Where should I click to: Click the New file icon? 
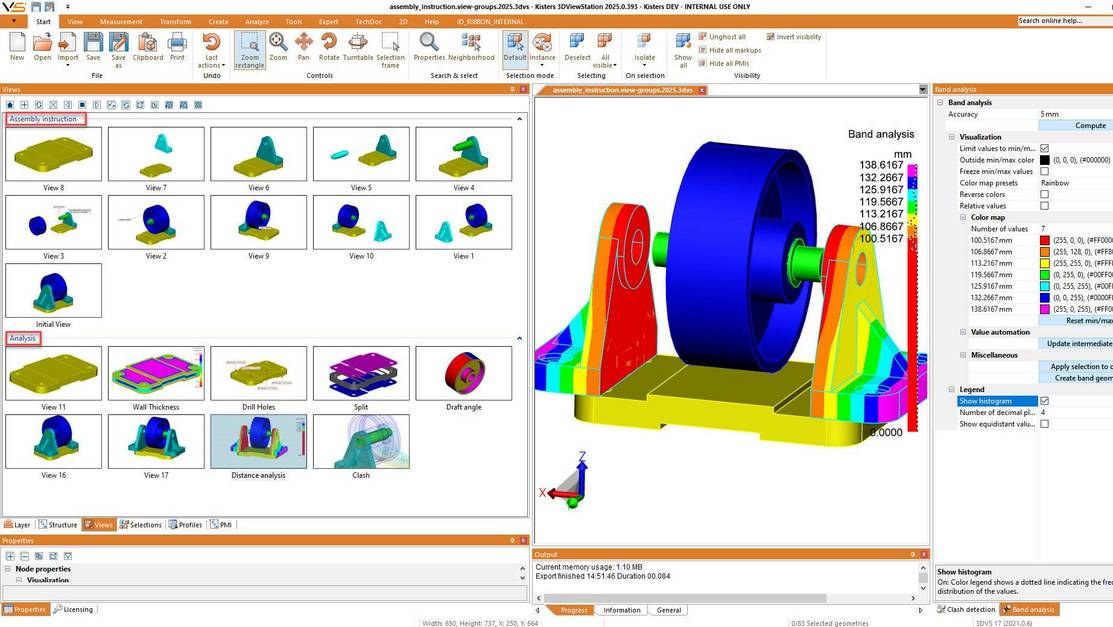(x=17, y=47)
